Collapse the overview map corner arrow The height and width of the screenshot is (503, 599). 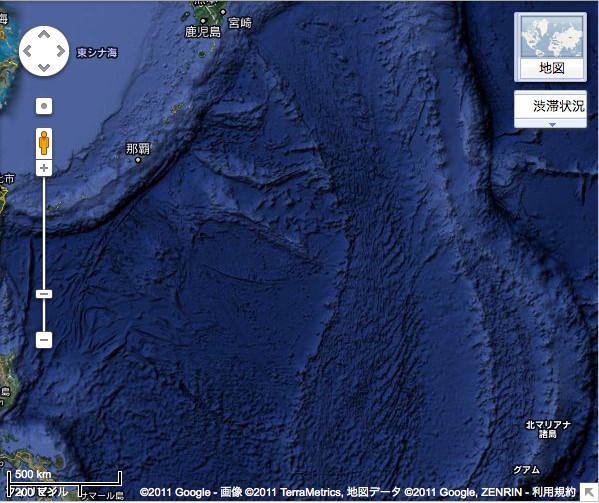(x=589, y=493)
